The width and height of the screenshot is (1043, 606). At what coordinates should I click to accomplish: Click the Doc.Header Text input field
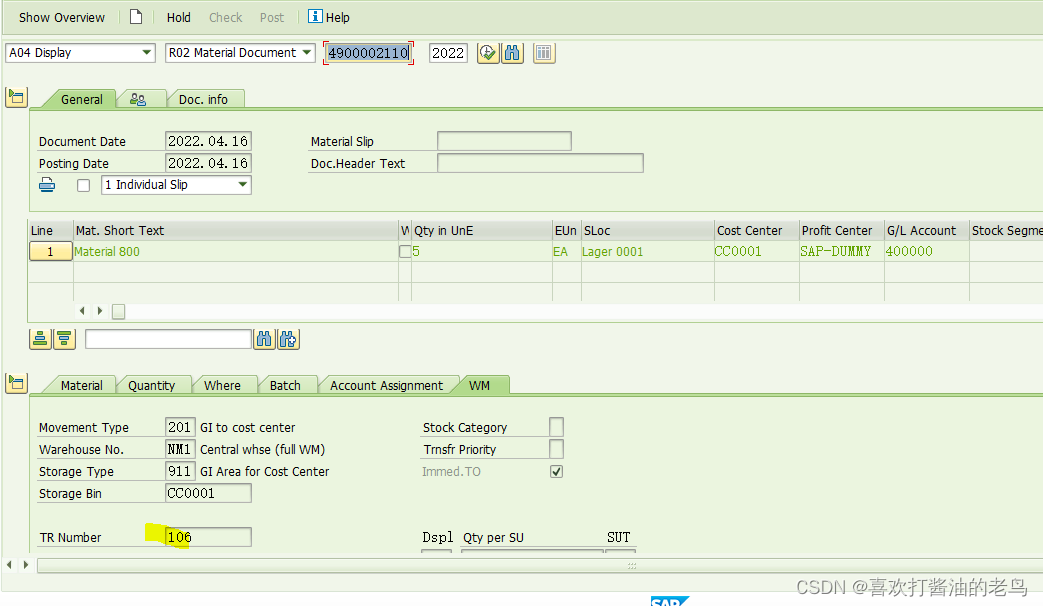pyautogui.click(x=540, y=163)
